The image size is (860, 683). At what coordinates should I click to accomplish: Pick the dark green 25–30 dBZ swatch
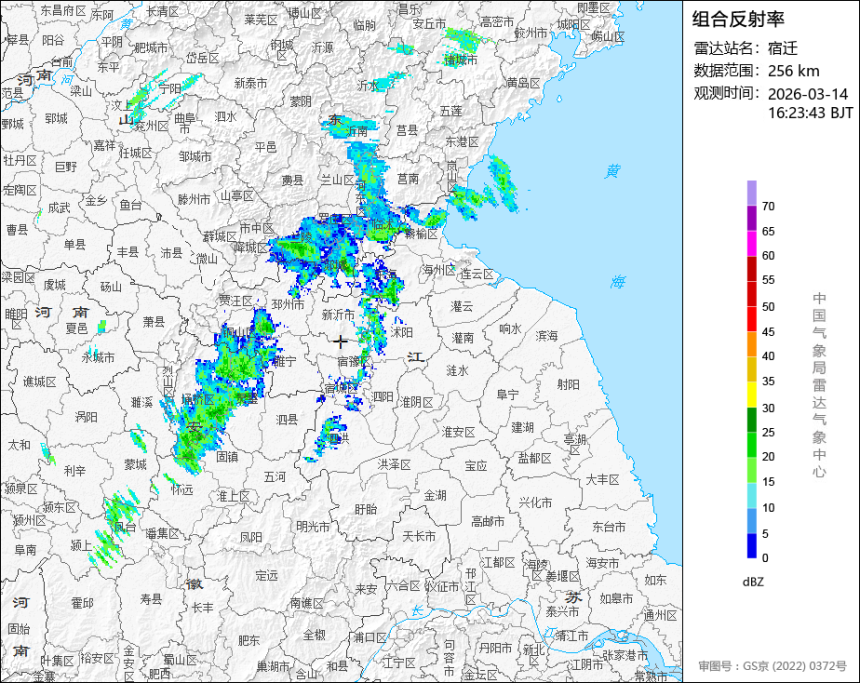pos(751,420)
